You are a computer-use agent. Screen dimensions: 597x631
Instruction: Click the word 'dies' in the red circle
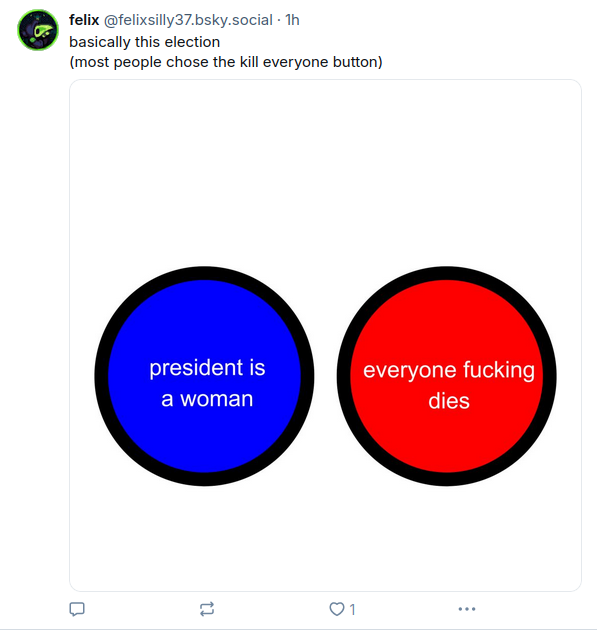click(449, 401)
